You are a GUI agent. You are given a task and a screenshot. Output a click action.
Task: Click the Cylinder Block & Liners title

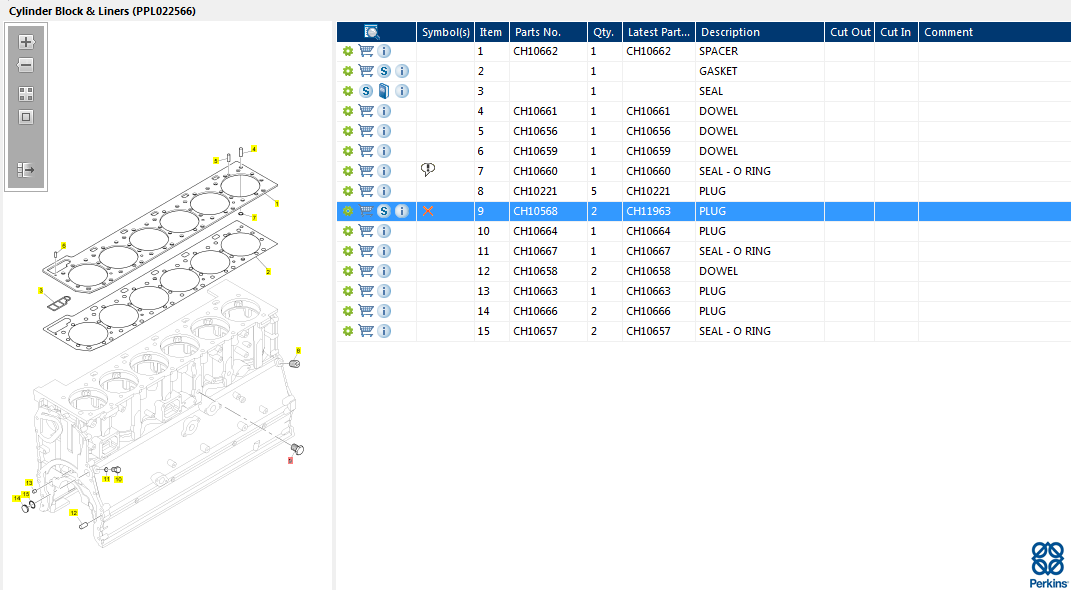coord(102,11)
